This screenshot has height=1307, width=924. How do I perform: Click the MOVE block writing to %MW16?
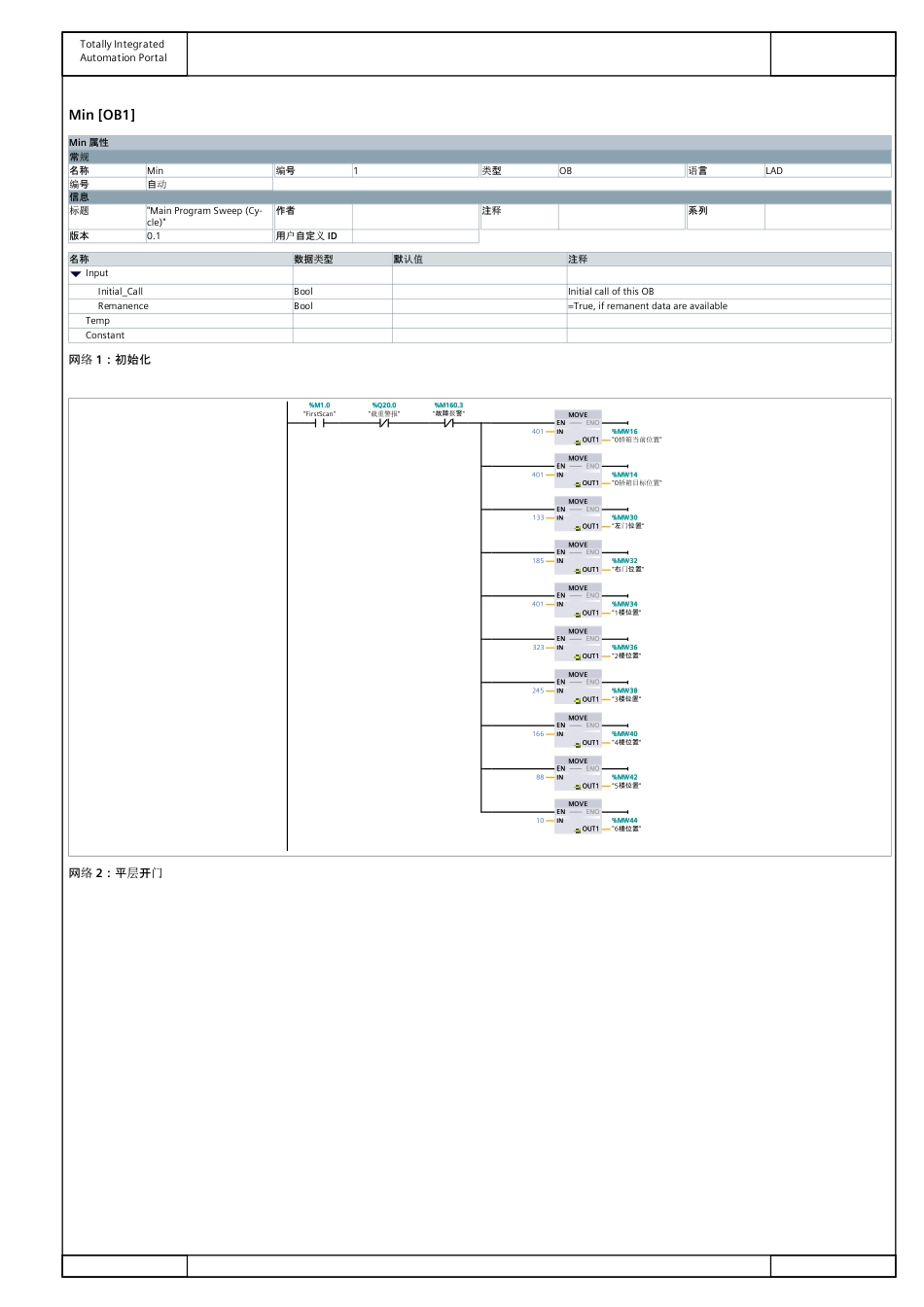(x=578, y=427)
